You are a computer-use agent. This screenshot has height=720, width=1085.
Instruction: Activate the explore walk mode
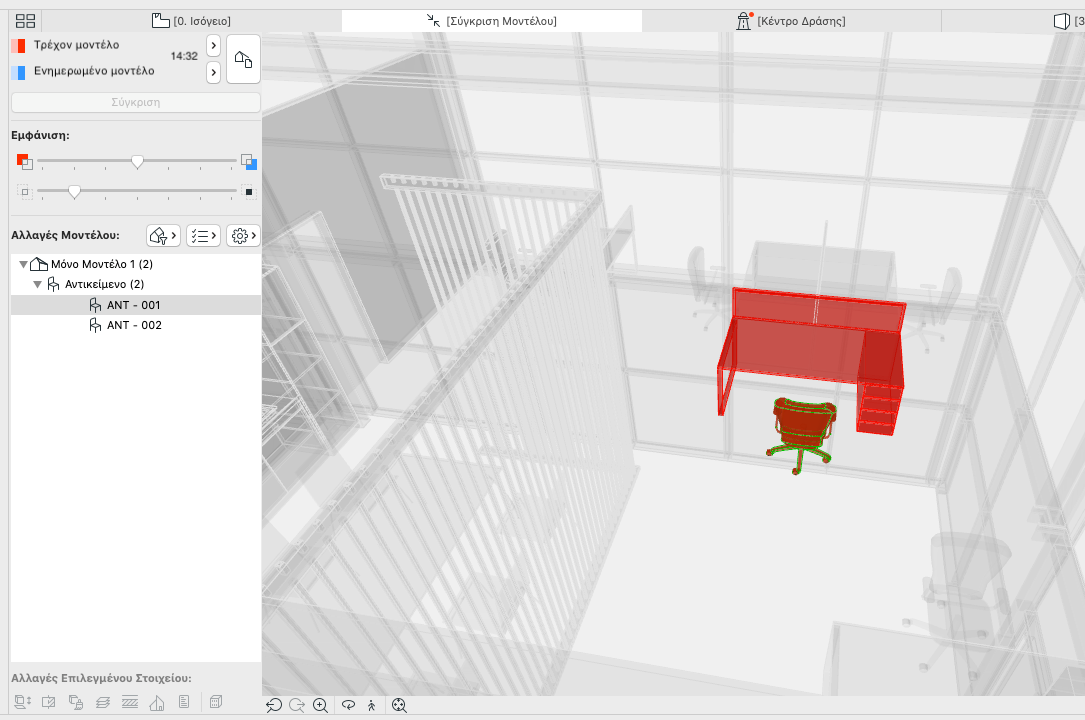[x=372, y=705]
